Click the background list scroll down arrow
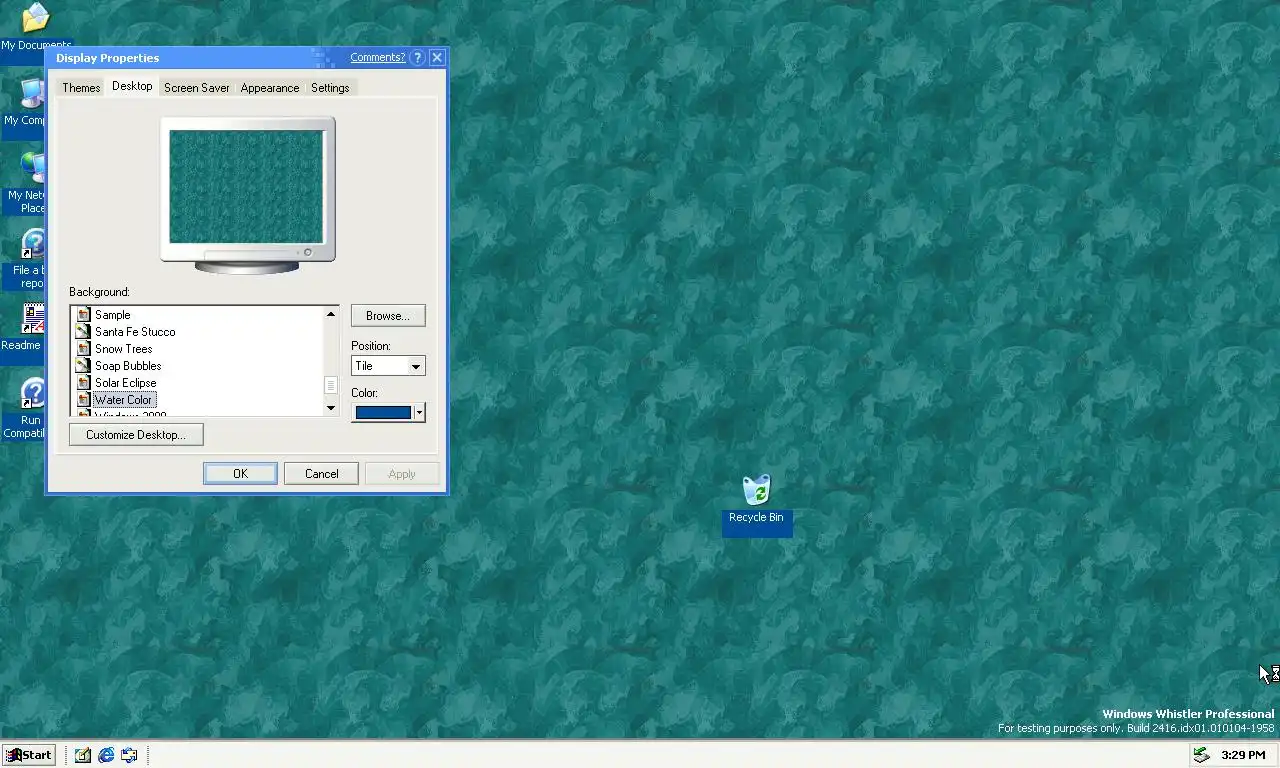The image size is (1280, 768). click(331, 408)
